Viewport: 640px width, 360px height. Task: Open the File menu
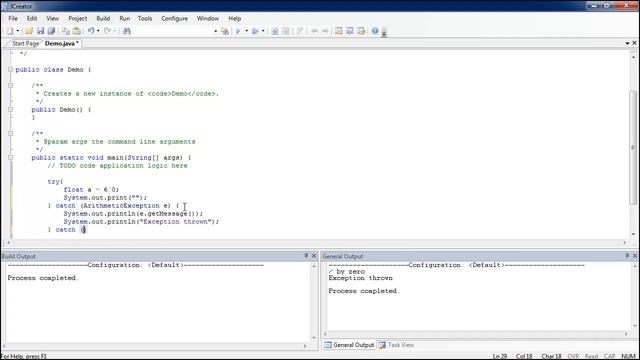coord(13,18)
